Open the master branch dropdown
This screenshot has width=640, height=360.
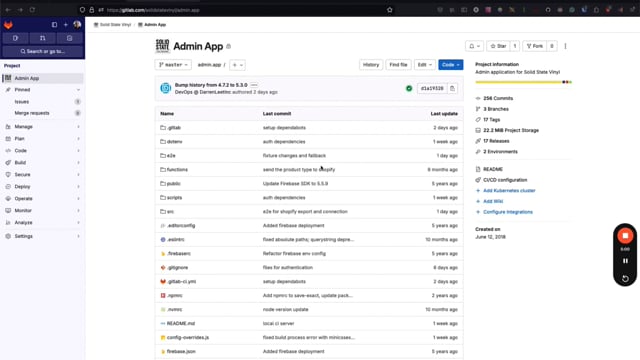point(173,65)
